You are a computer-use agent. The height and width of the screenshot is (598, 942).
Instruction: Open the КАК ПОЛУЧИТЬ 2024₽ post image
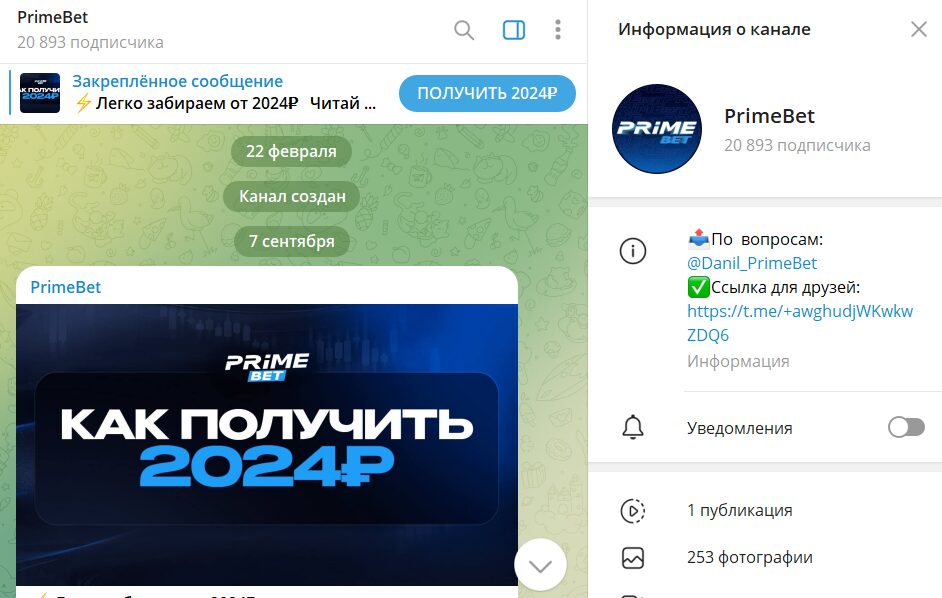[267, 445]
